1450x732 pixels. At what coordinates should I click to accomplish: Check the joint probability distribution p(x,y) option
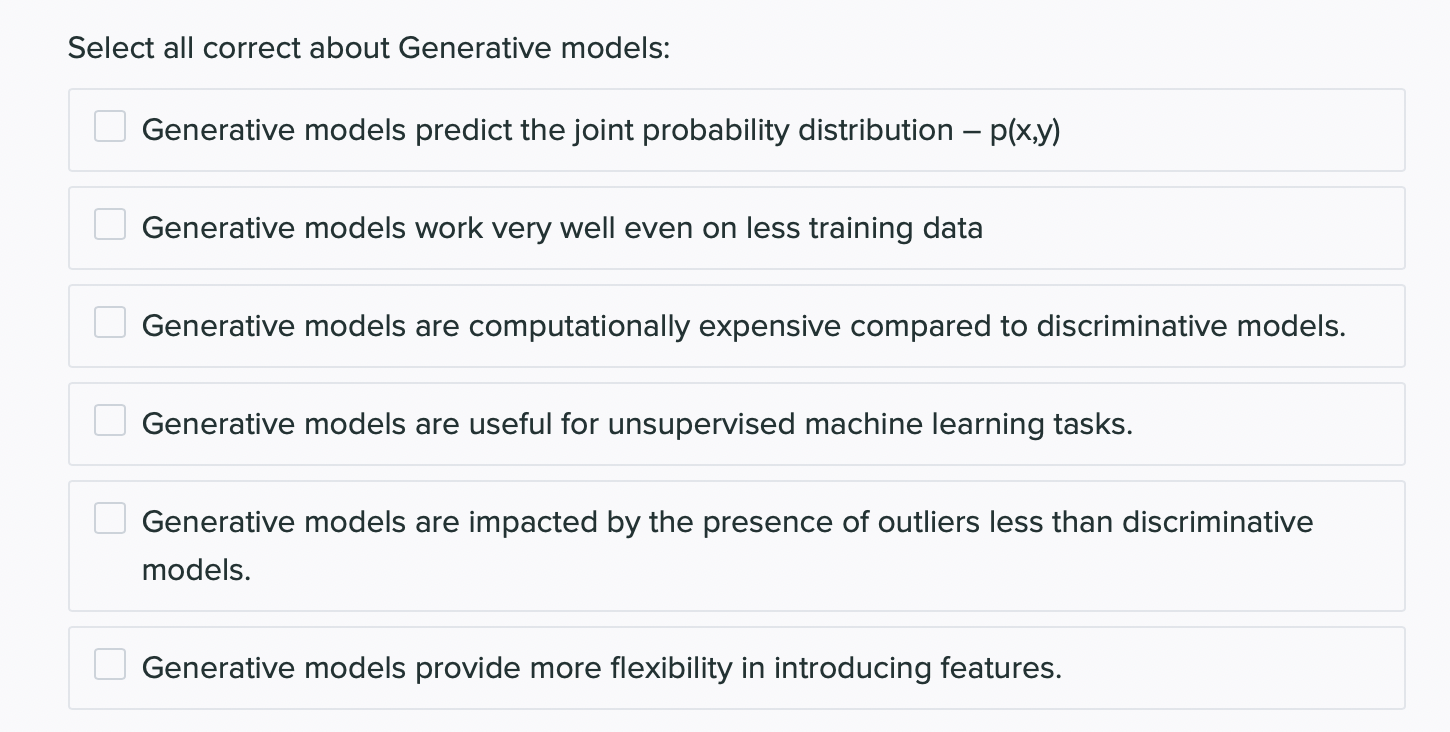tap(109, 126)
